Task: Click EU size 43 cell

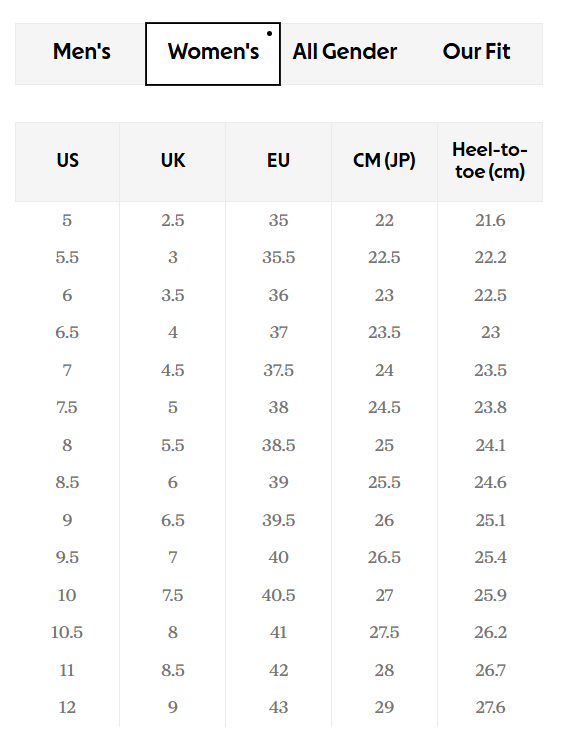Action: (278, 707)
